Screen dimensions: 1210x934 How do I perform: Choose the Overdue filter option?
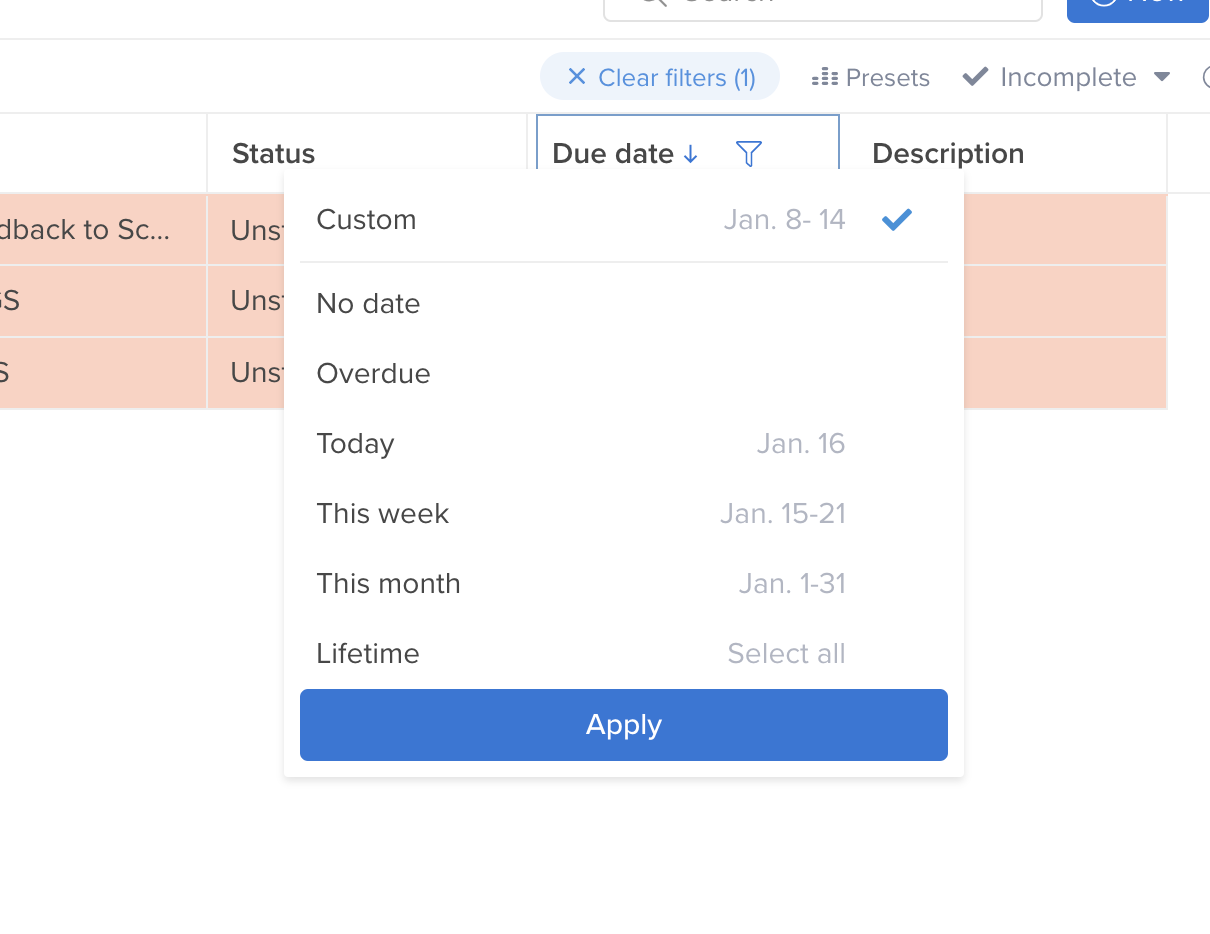point(624,374)
